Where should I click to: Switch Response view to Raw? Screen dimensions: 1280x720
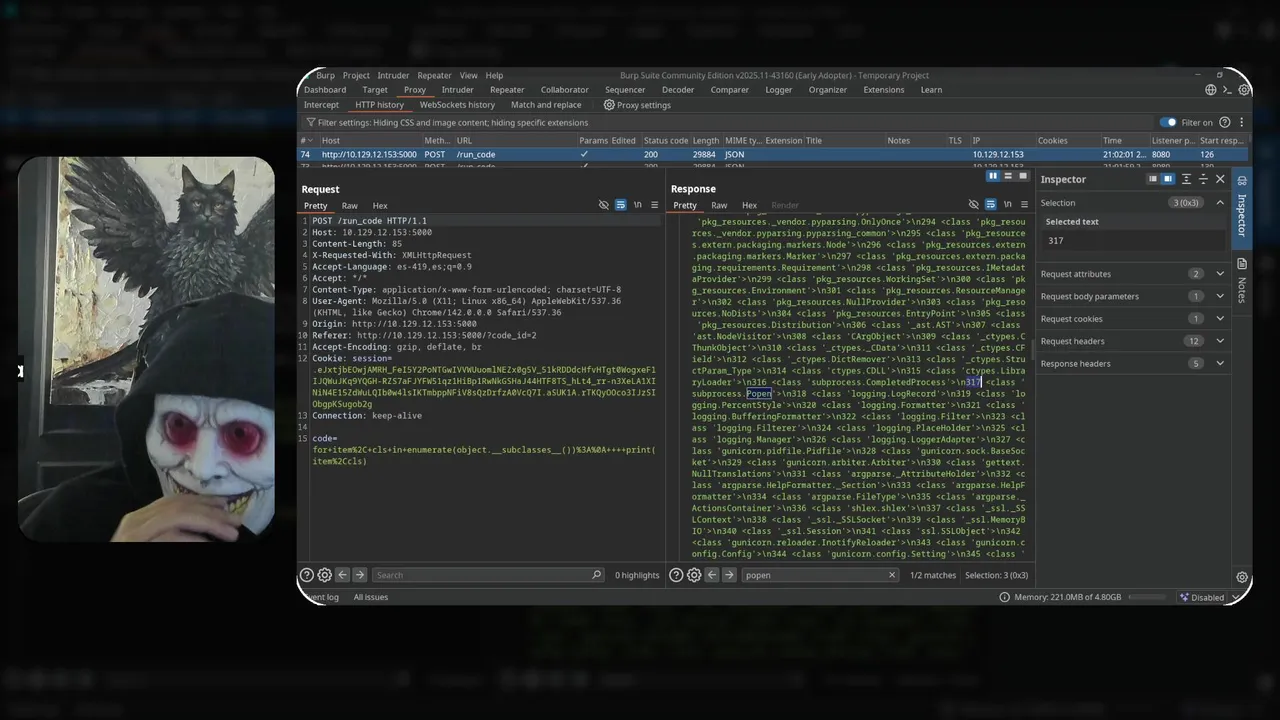click(x=719, y=206)
